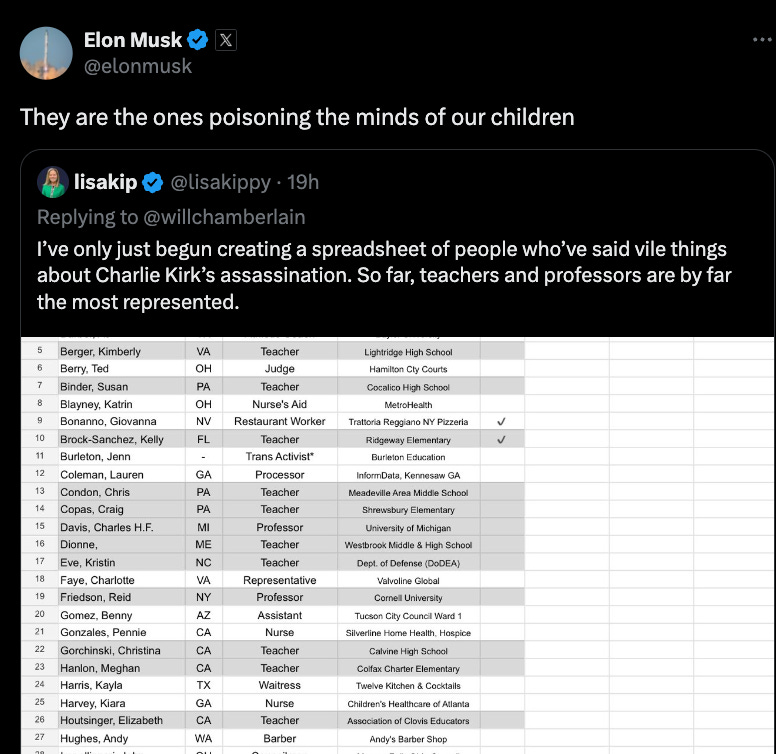Image resolution: width=776 pixels, height=754 pixels.
Task: Click the checkmark in the Brock-Sanchez, Kelly row
Action: (x=501, y=439)
